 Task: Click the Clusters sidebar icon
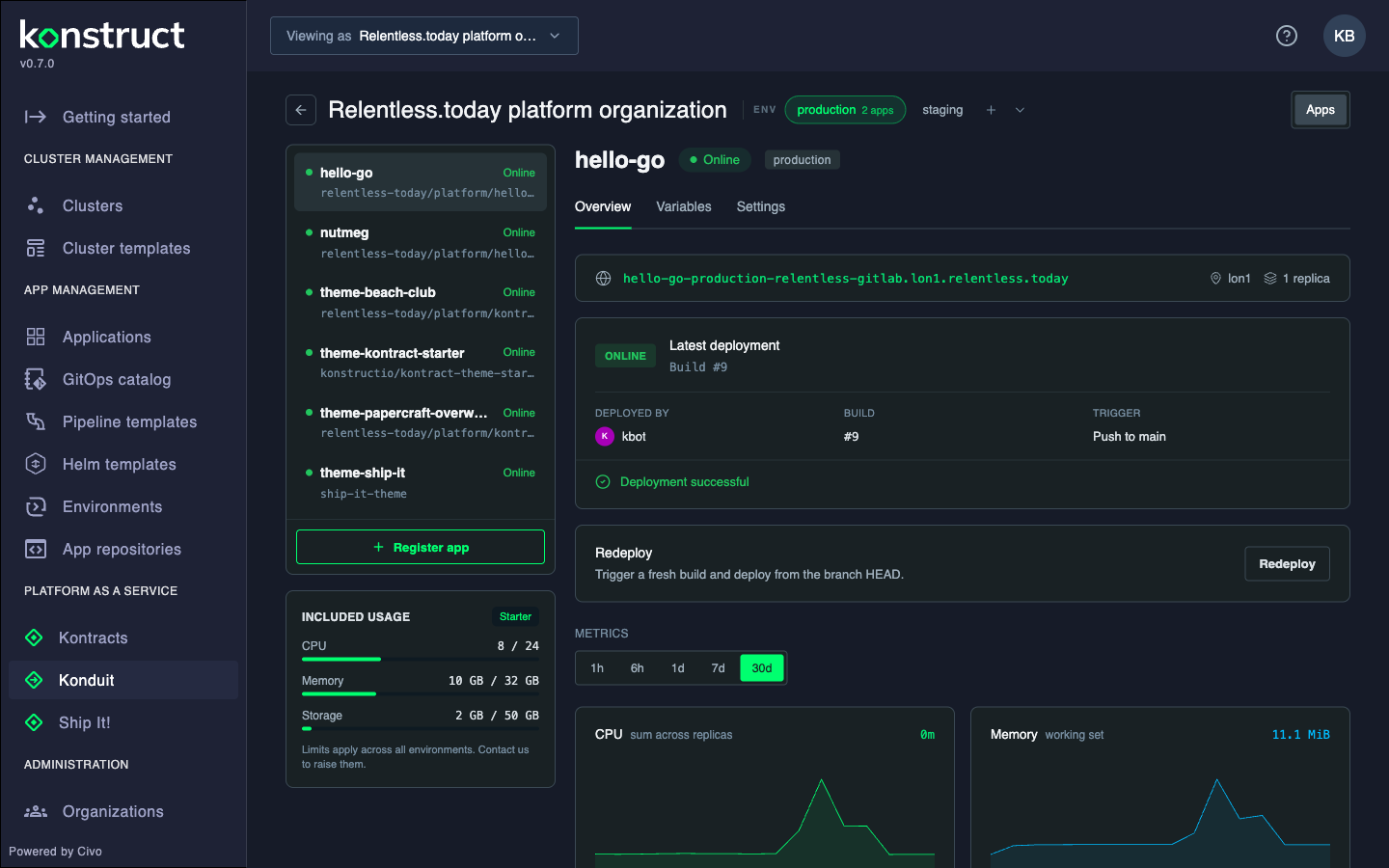[x=36, y=205]
